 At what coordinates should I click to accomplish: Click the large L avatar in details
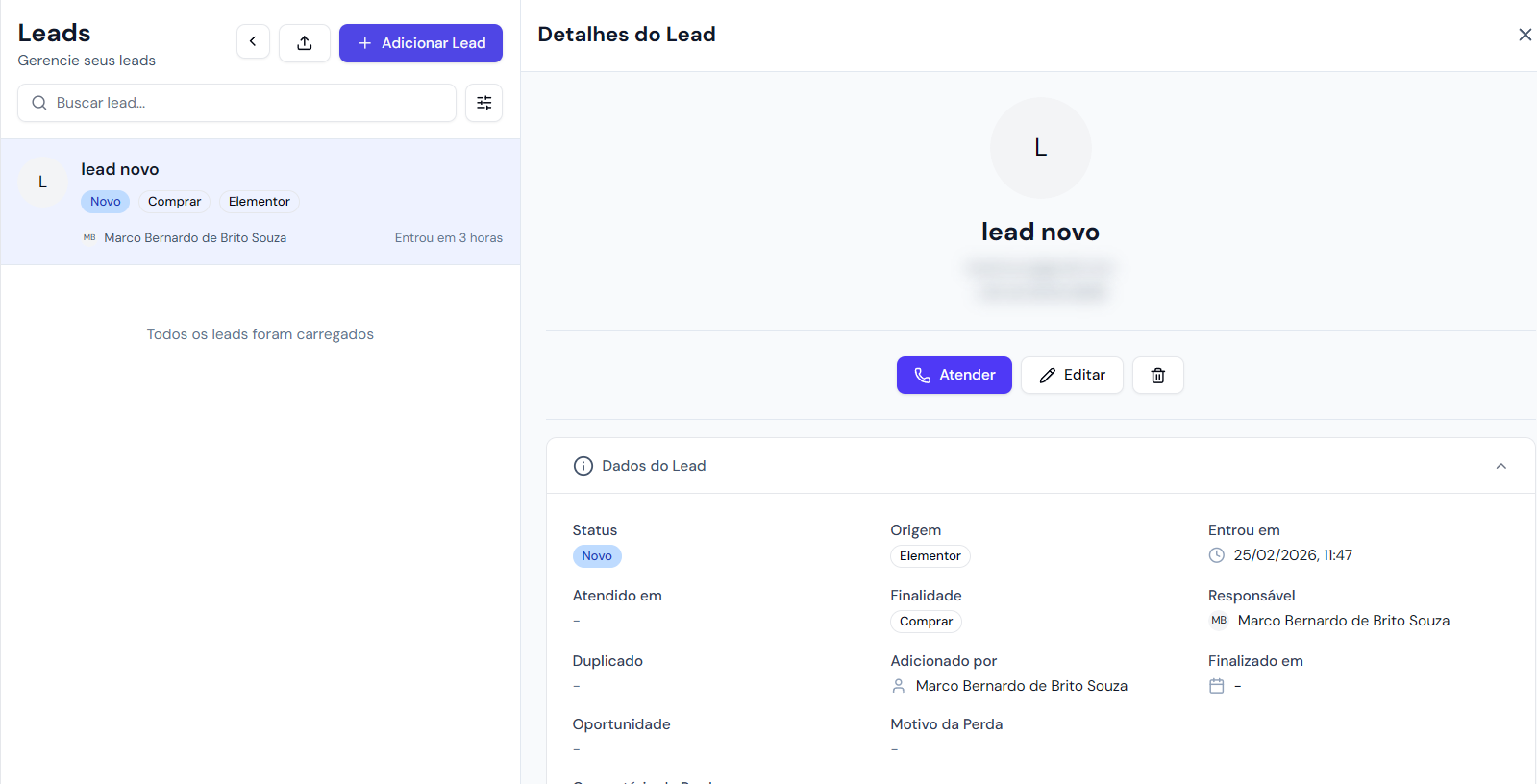click(1040, 148)
